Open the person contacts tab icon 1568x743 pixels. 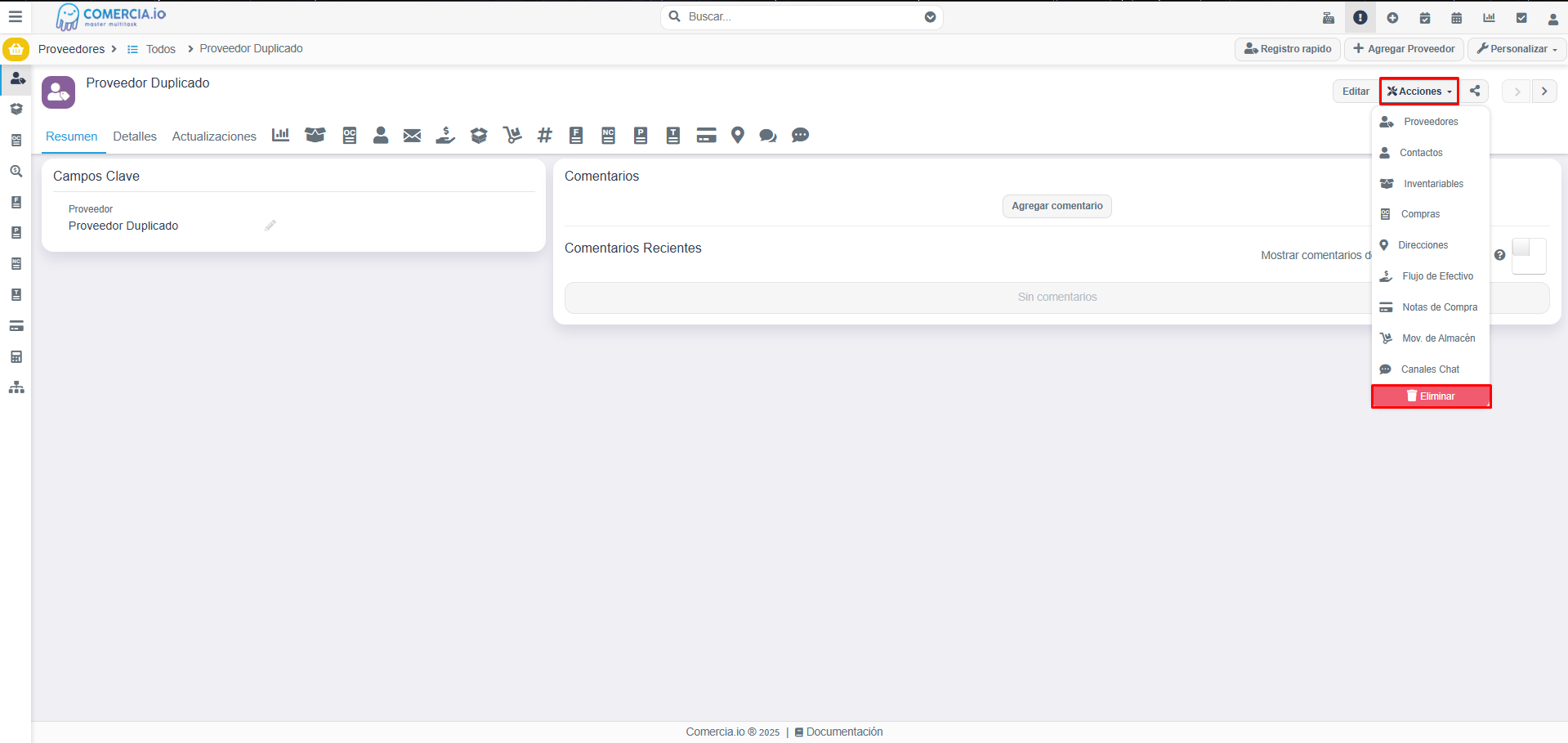coord(381,136)
